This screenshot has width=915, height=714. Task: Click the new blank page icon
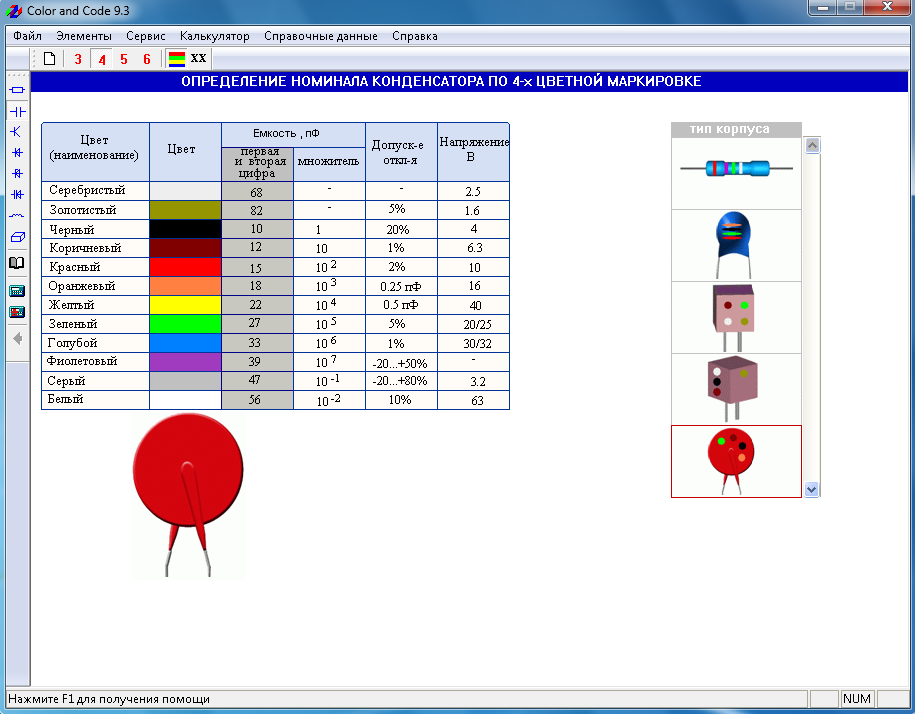coord(50,58)
